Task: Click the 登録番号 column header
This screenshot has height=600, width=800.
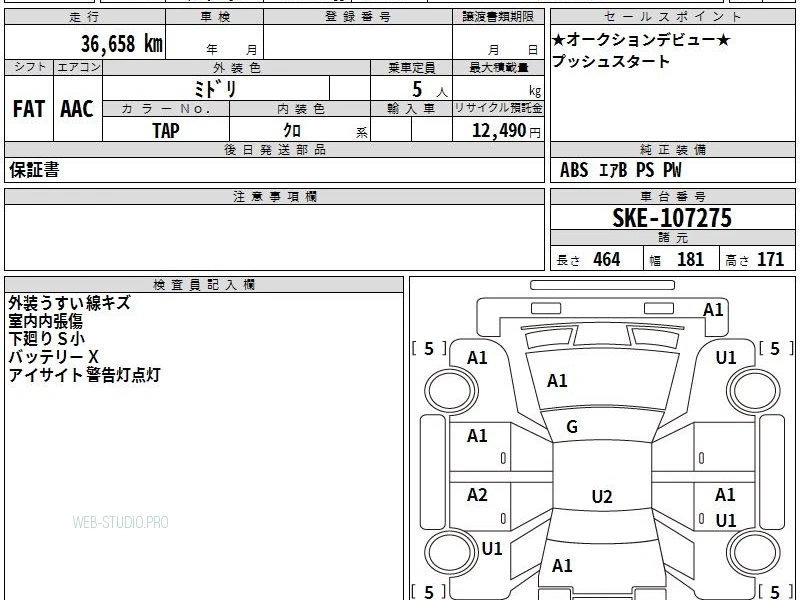Action: point(358,17)
